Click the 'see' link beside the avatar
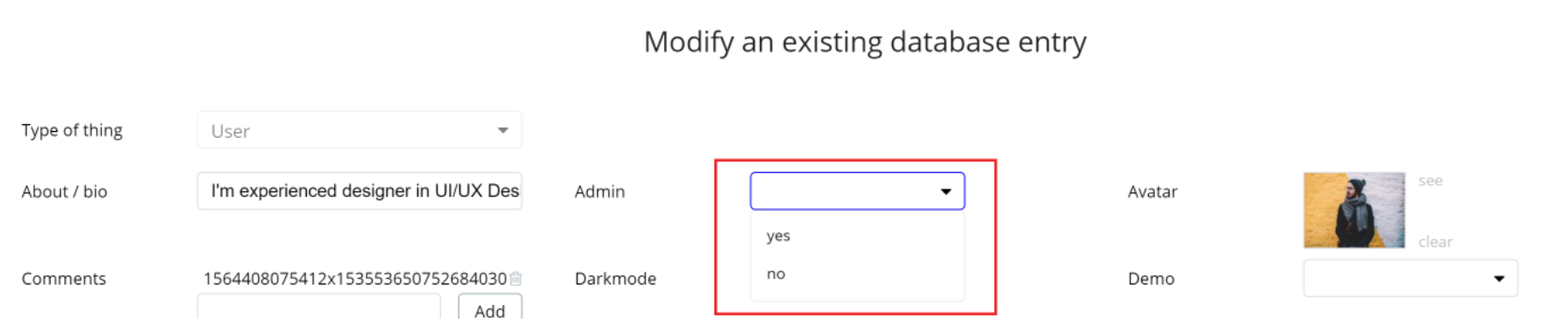This screenshot has width=1568, height=329. click(x=1430, y=181)
